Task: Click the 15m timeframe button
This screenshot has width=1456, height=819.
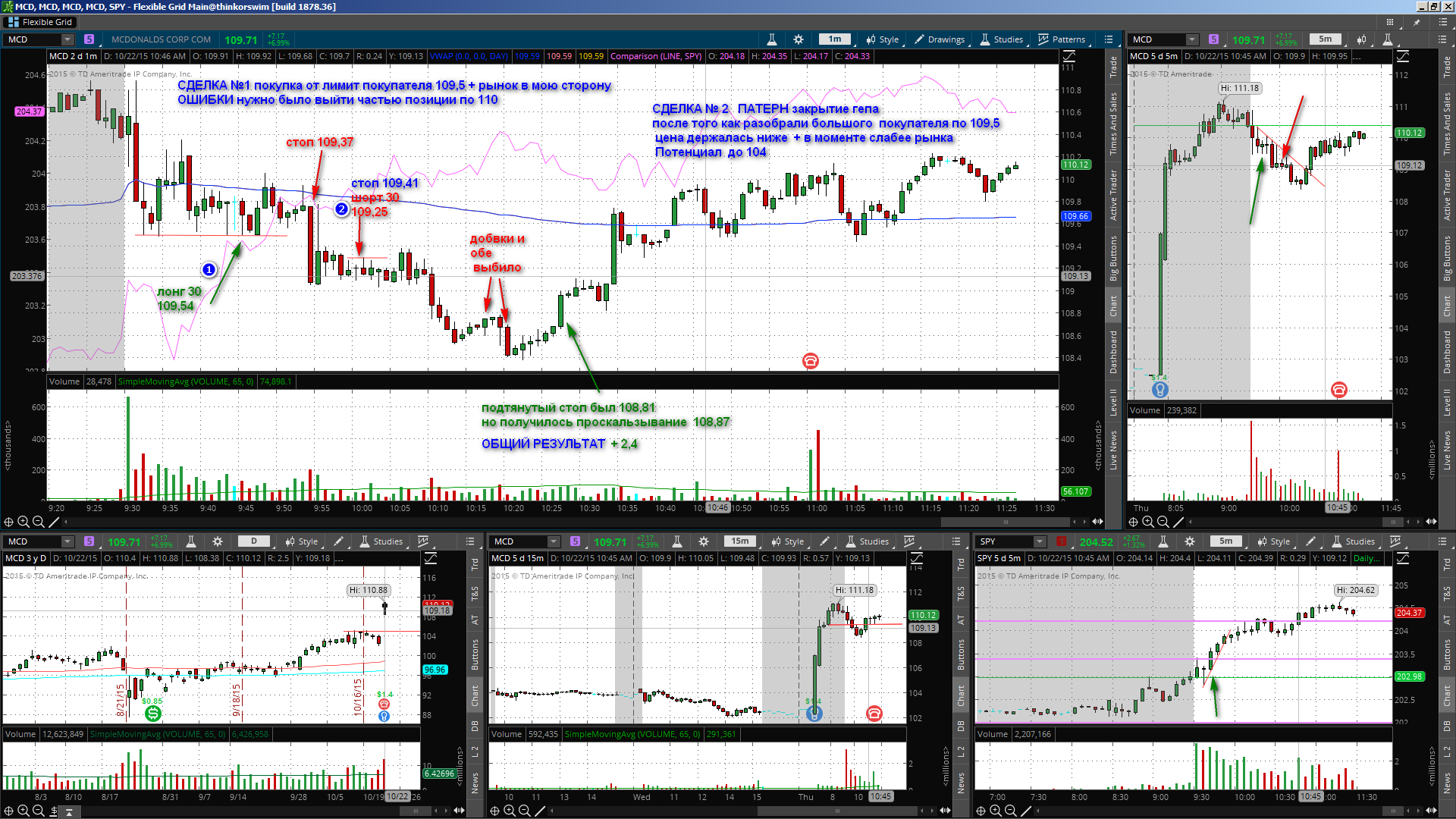Action: point(740,541)
